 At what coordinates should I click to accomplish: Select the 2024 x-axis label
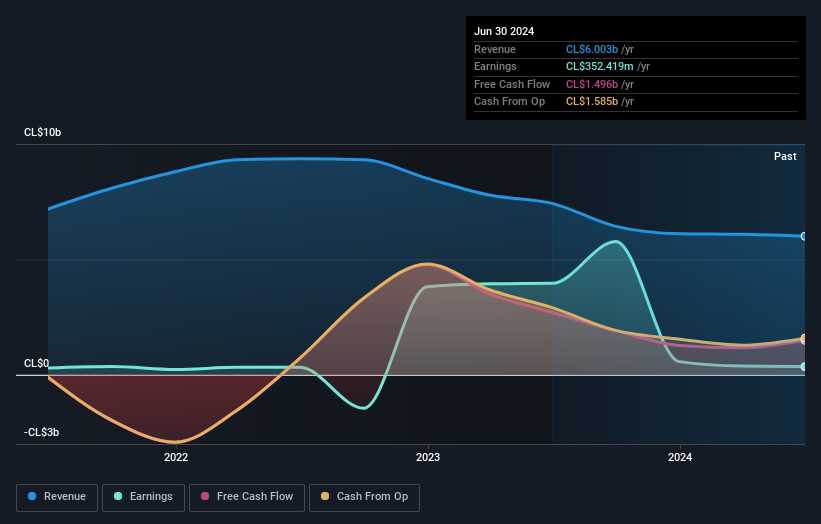pos(680,457)
